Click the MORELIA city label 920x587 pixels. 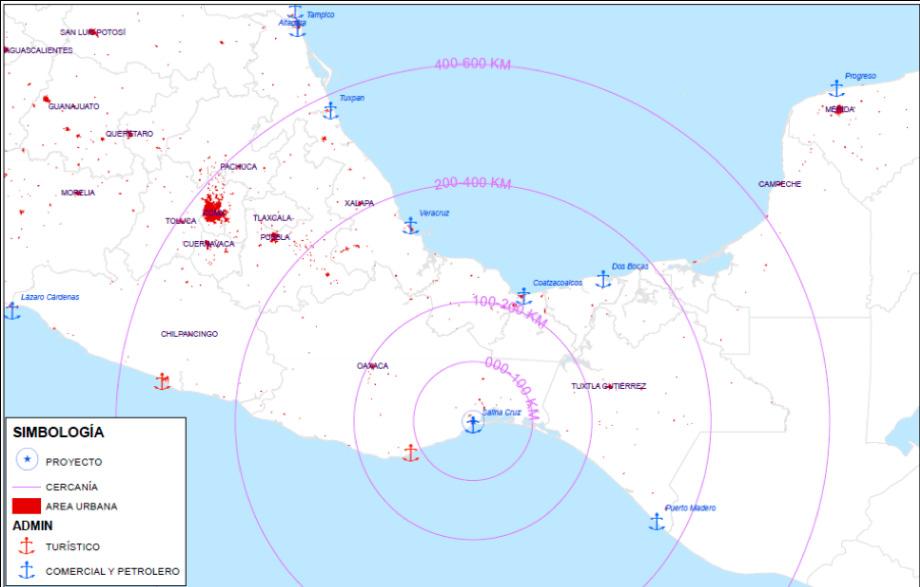[78, 193]
